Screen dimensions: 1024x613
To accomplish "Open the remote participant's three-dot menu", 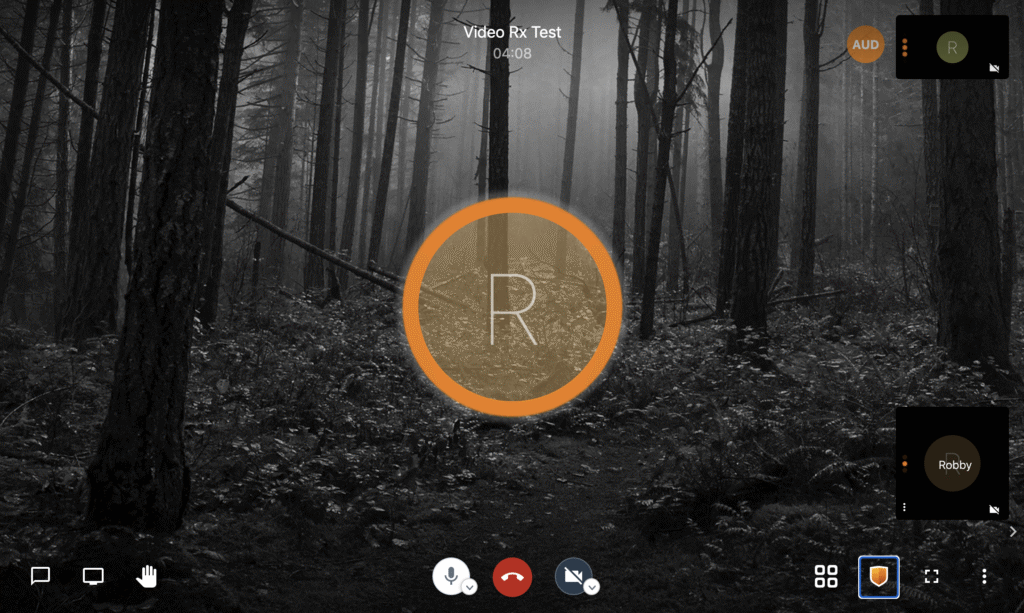I will point(903,48).
